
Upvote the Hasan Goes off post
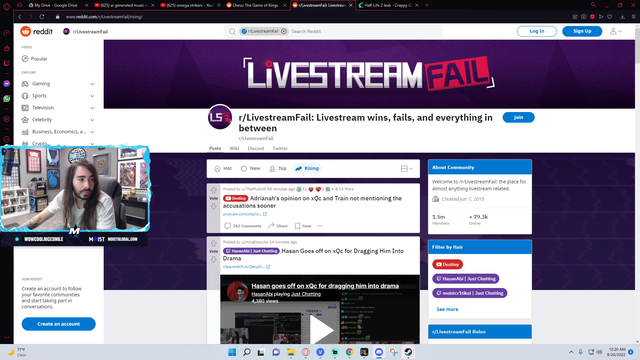coord(213,244)
